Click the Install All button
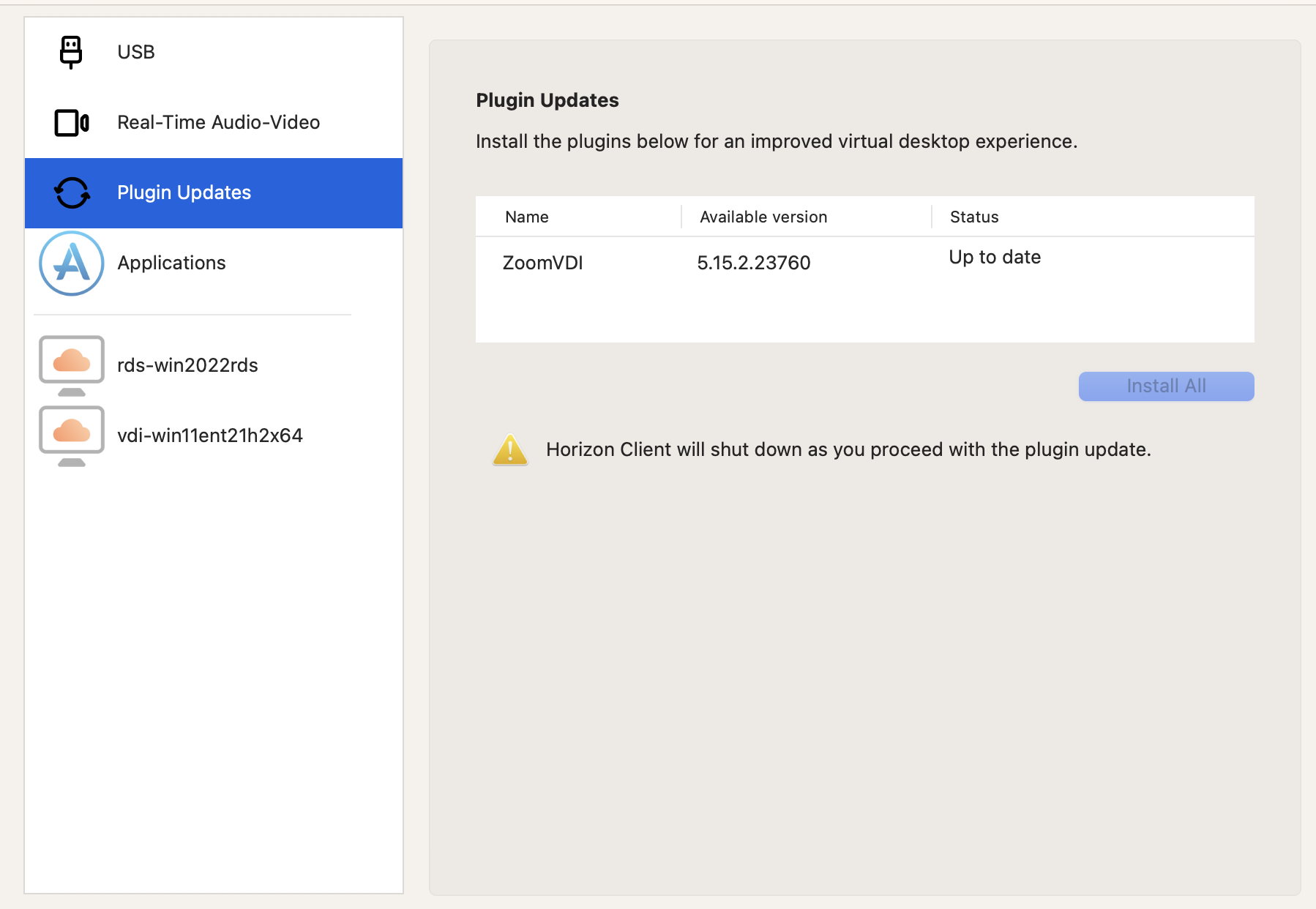 [1165, 386]
